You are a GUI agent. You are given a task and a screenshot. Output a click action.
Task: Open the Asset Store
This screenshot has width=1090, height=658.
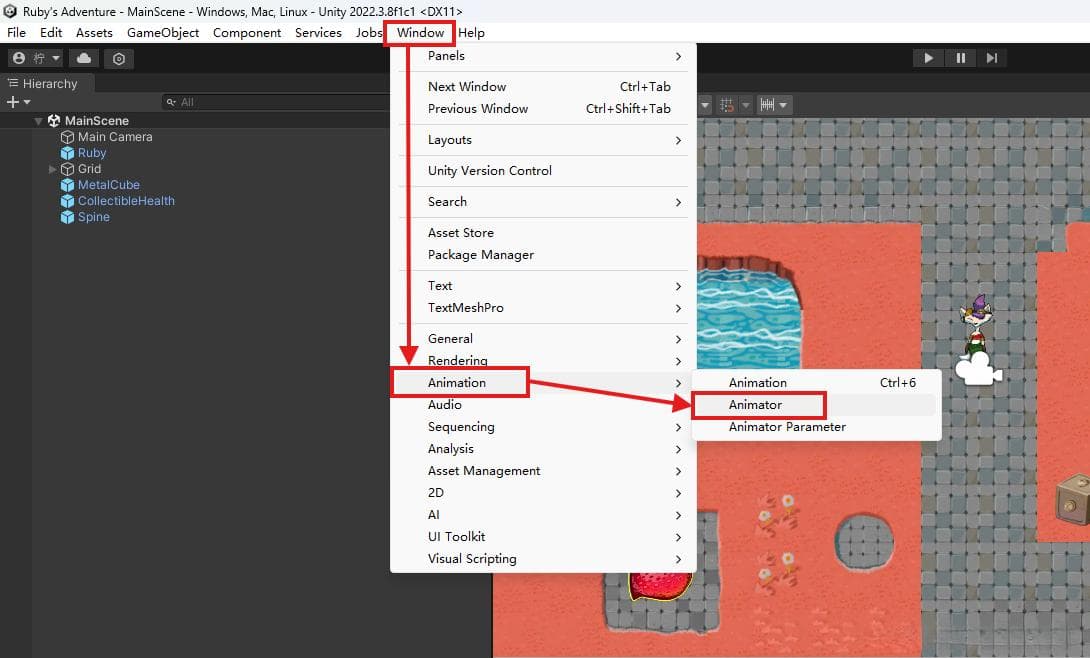point(543,233)
